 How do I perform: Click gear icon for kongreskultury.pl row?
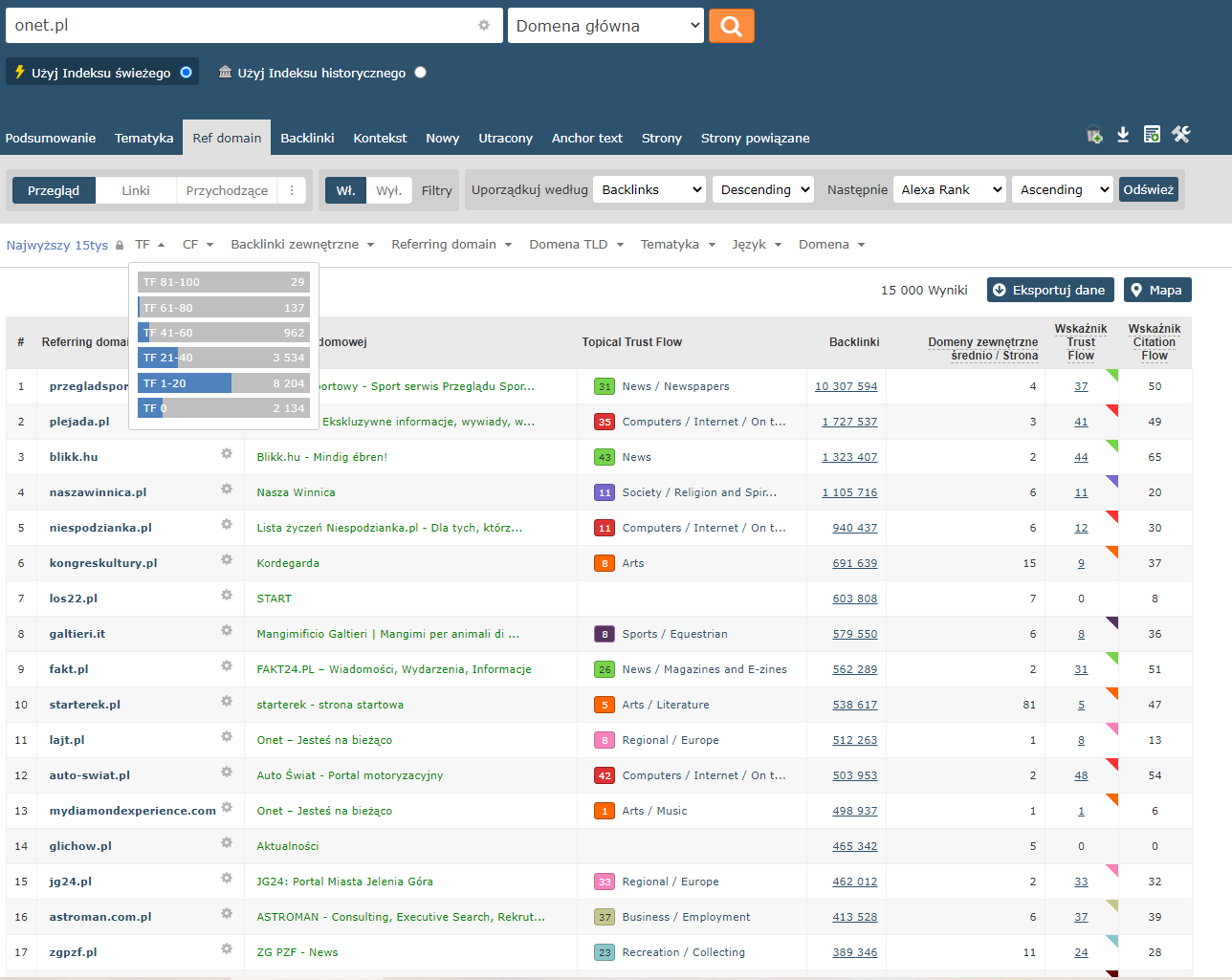coord(227,559)
